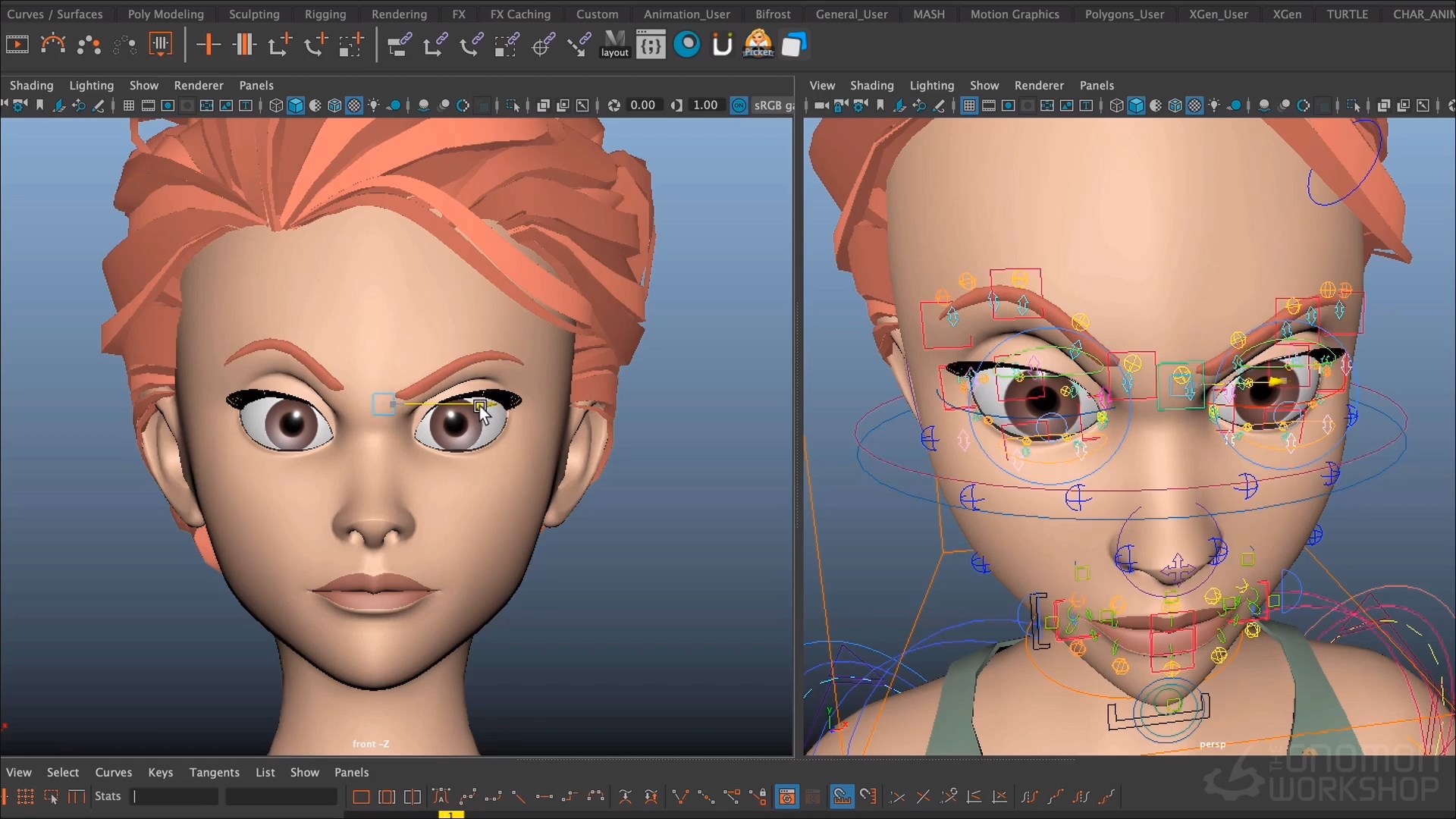The height and width of the screenshot is (819, 1456).
Task: Open the camera selection flyout in right viewport
Action: pos(823,106)
